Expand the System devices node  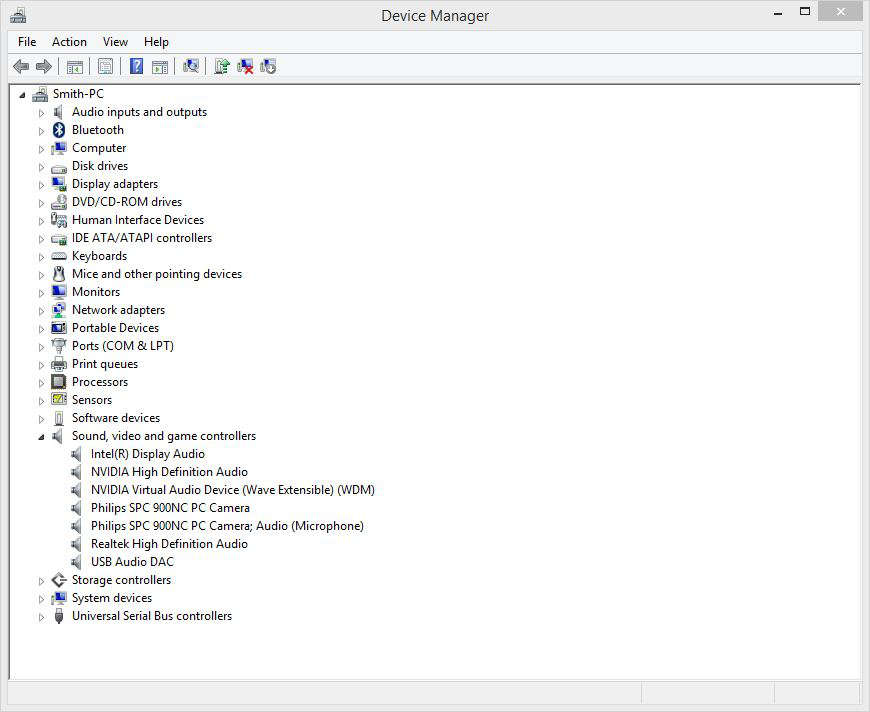pos(41,599)
